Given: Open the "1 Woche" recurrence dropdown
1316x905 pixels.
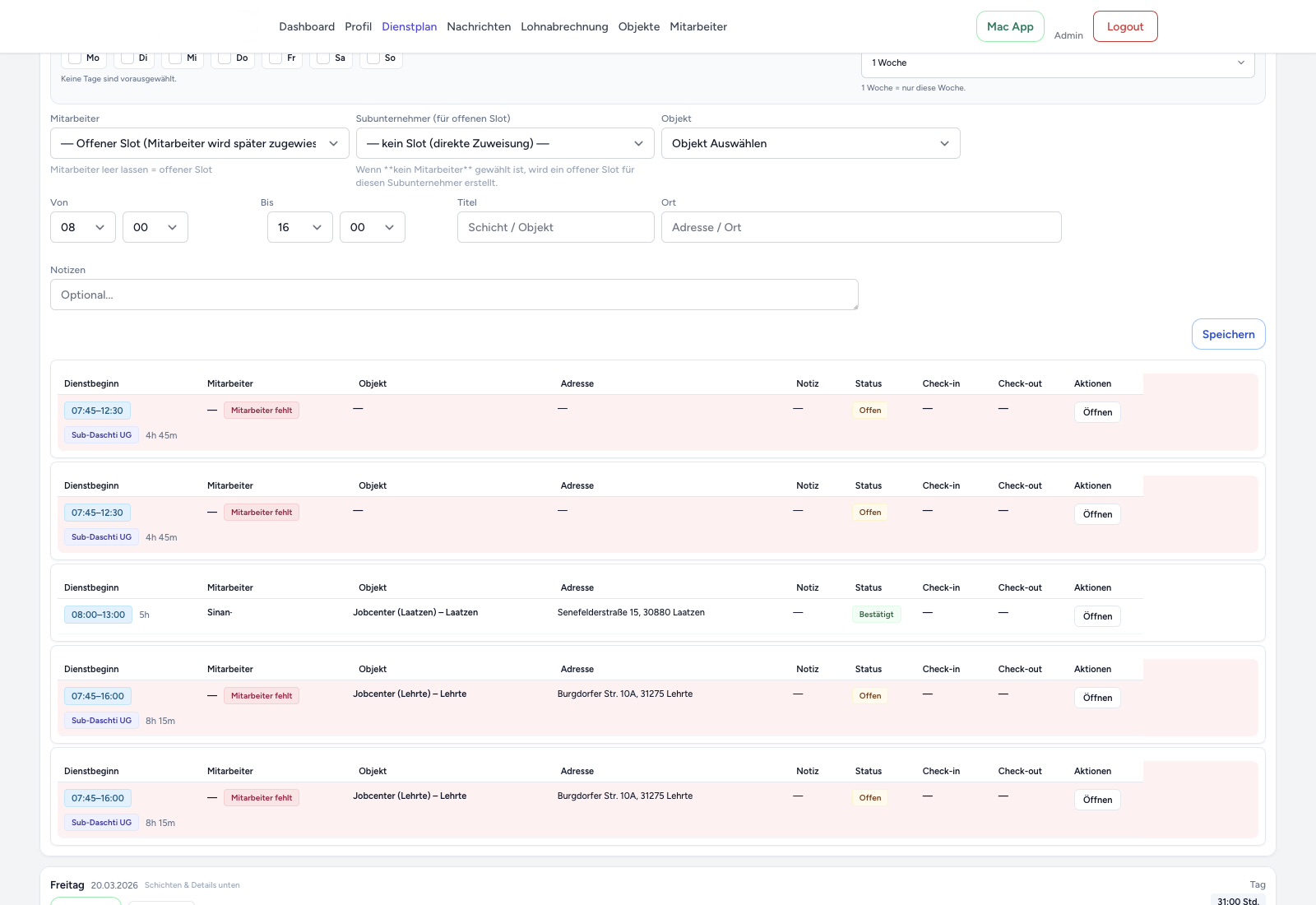Looking at the screenshot, I should [1057, 63].
